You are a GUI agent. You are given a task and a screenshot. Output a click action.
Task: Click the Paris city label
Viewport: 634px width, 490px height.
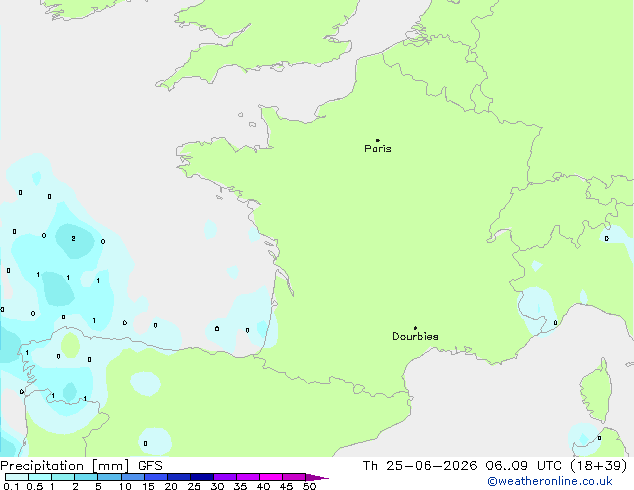click(x=378, y=149)
